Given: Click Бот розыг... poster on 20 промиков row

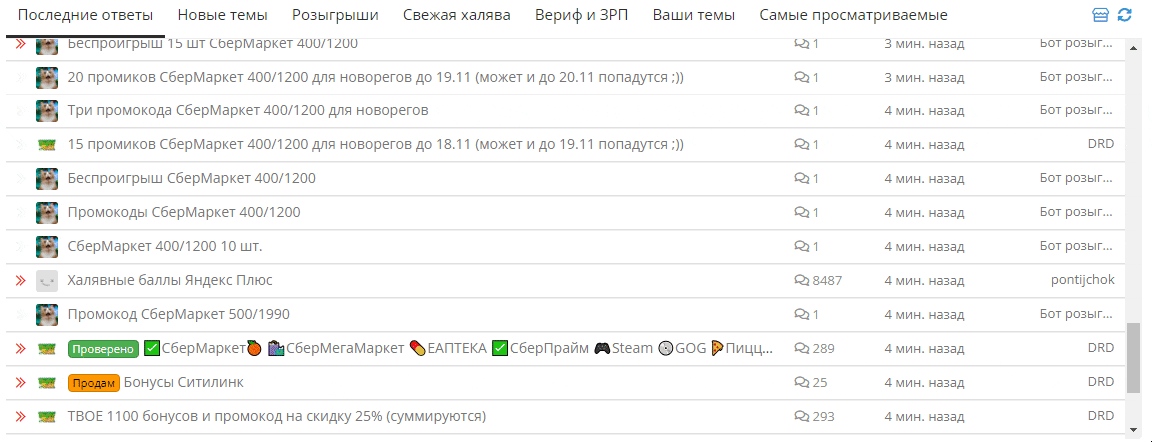Looking at the screenshot, I should tap(1077, 77).
